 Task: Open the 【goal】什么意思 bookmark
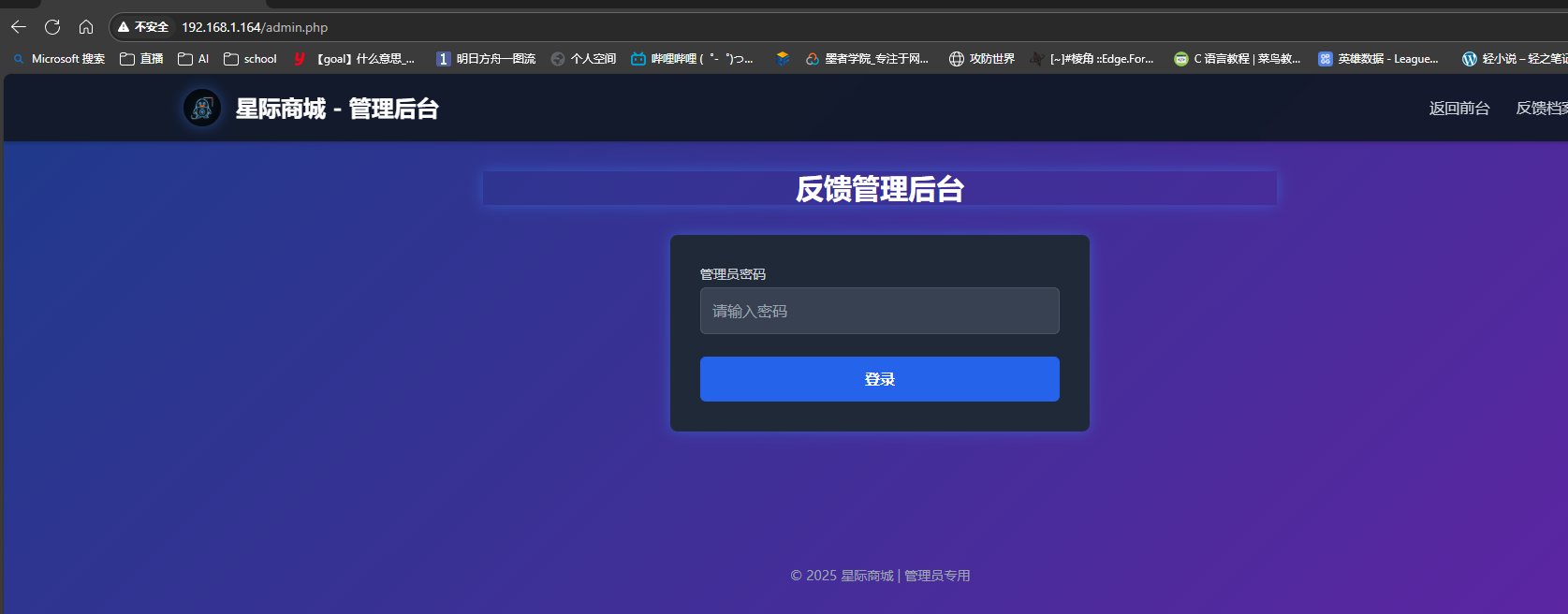[354, 59]
